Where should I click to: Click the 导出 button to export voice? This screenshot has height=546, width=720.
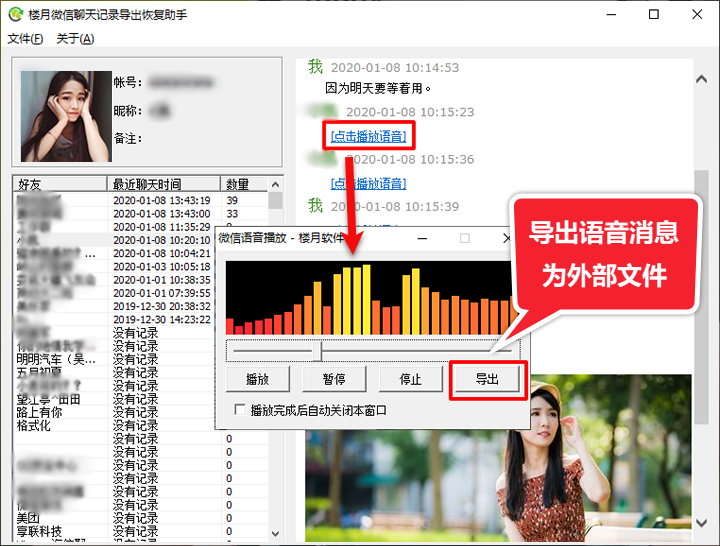coord(487,379)
